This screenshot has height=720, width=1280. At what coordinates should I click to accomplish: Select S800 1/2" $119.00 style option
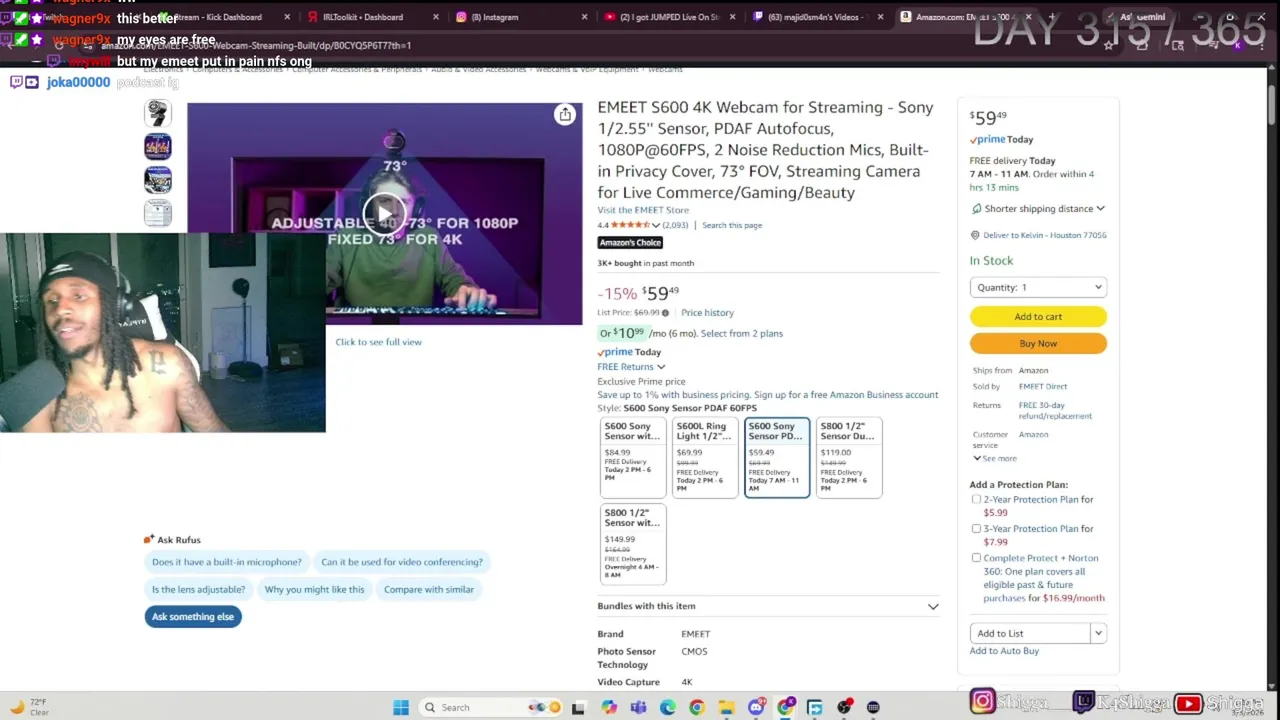pyautogui.click(x=849, y=457)
